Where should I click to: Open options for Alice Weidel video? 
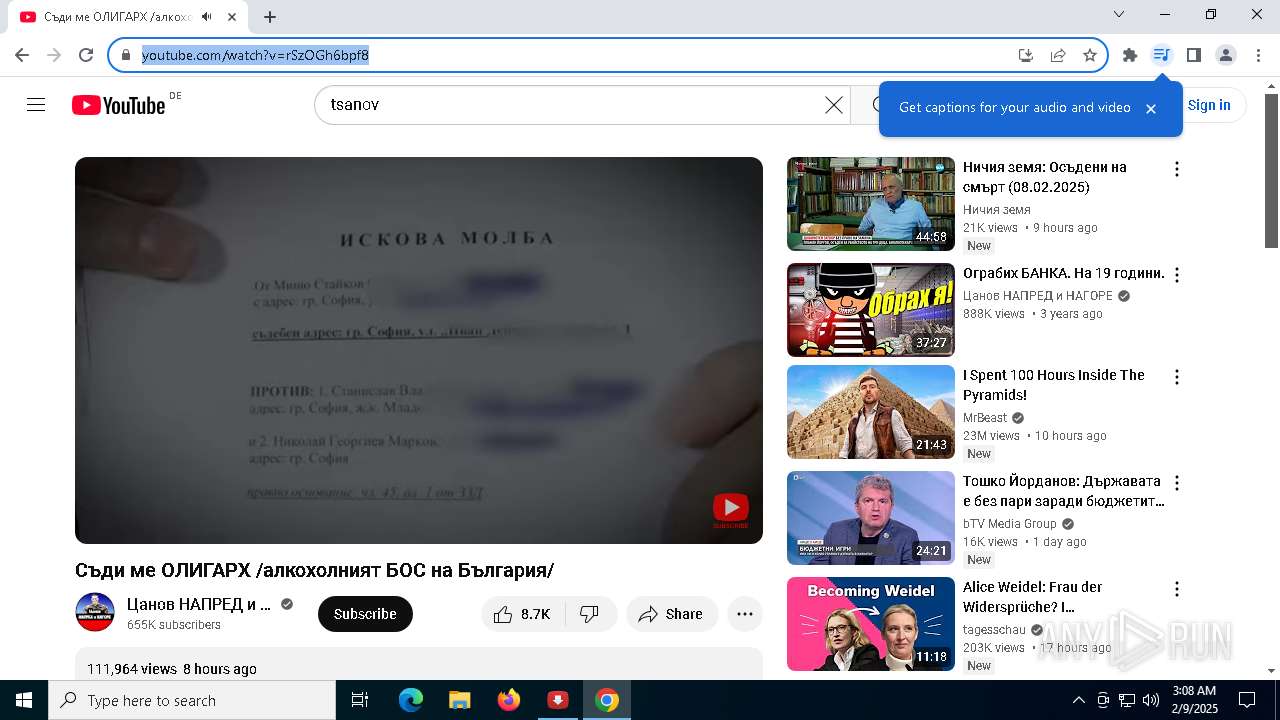1177,589
